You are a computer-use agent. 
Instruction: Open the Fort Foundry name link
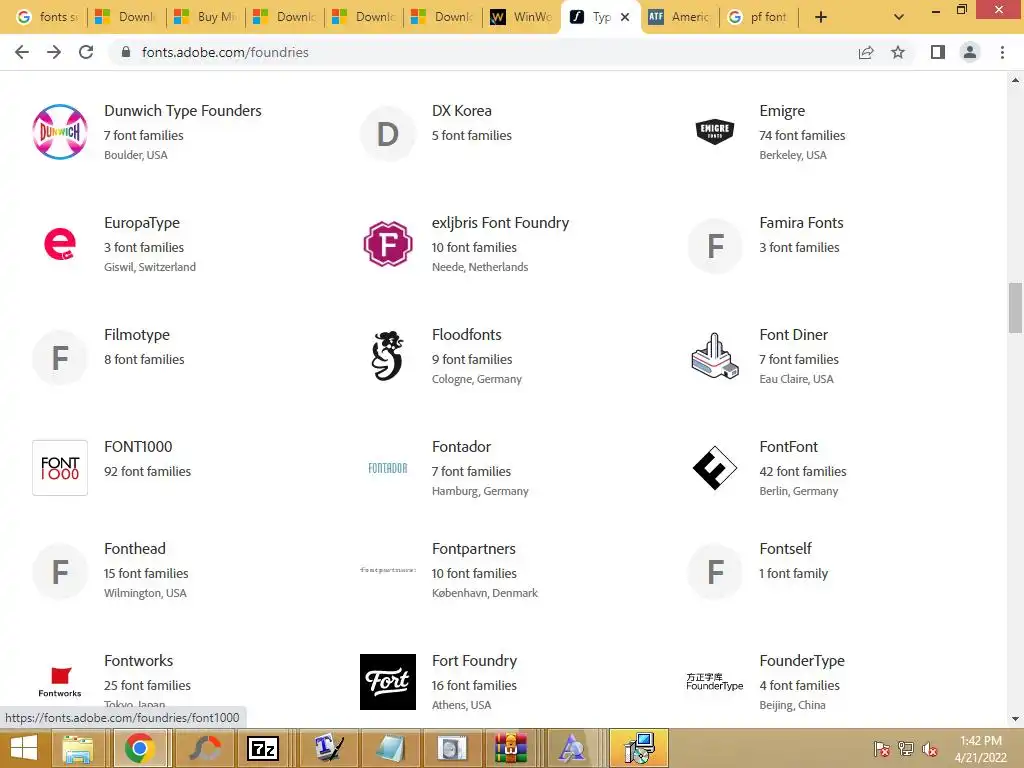(x=474, y=661)
